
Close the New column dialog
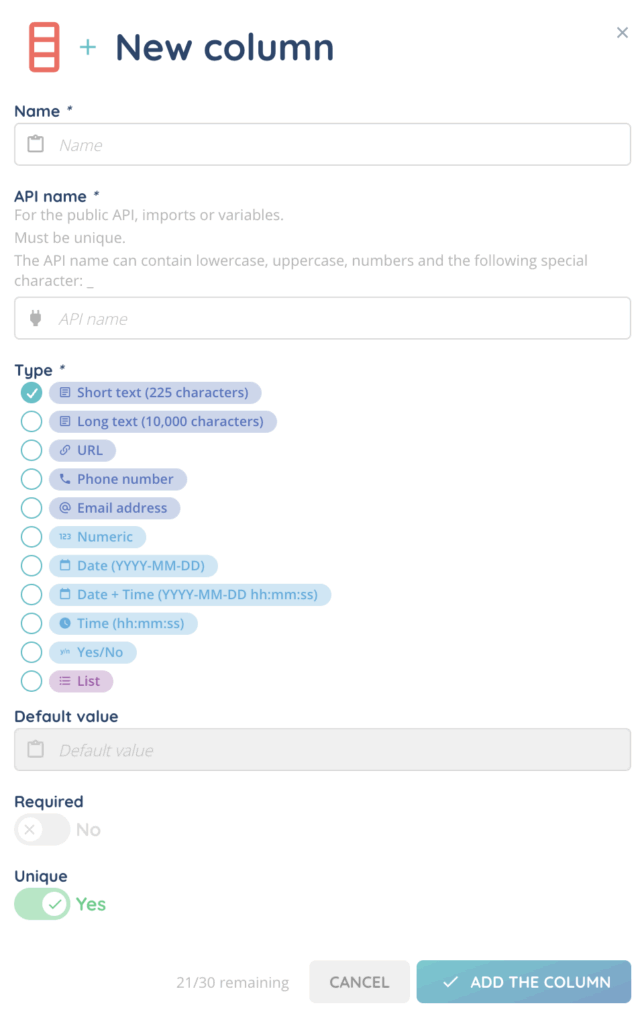(622, 33)
